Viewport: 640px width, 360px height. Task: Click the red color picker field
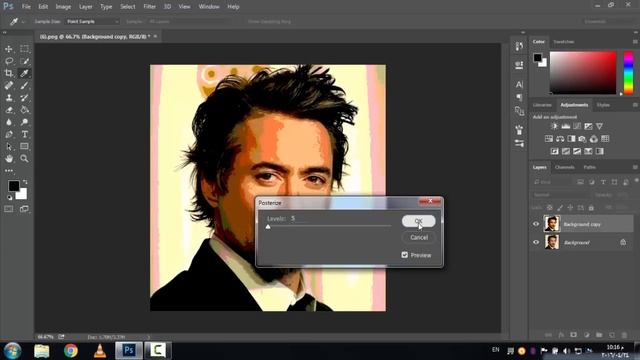[583, 73]
